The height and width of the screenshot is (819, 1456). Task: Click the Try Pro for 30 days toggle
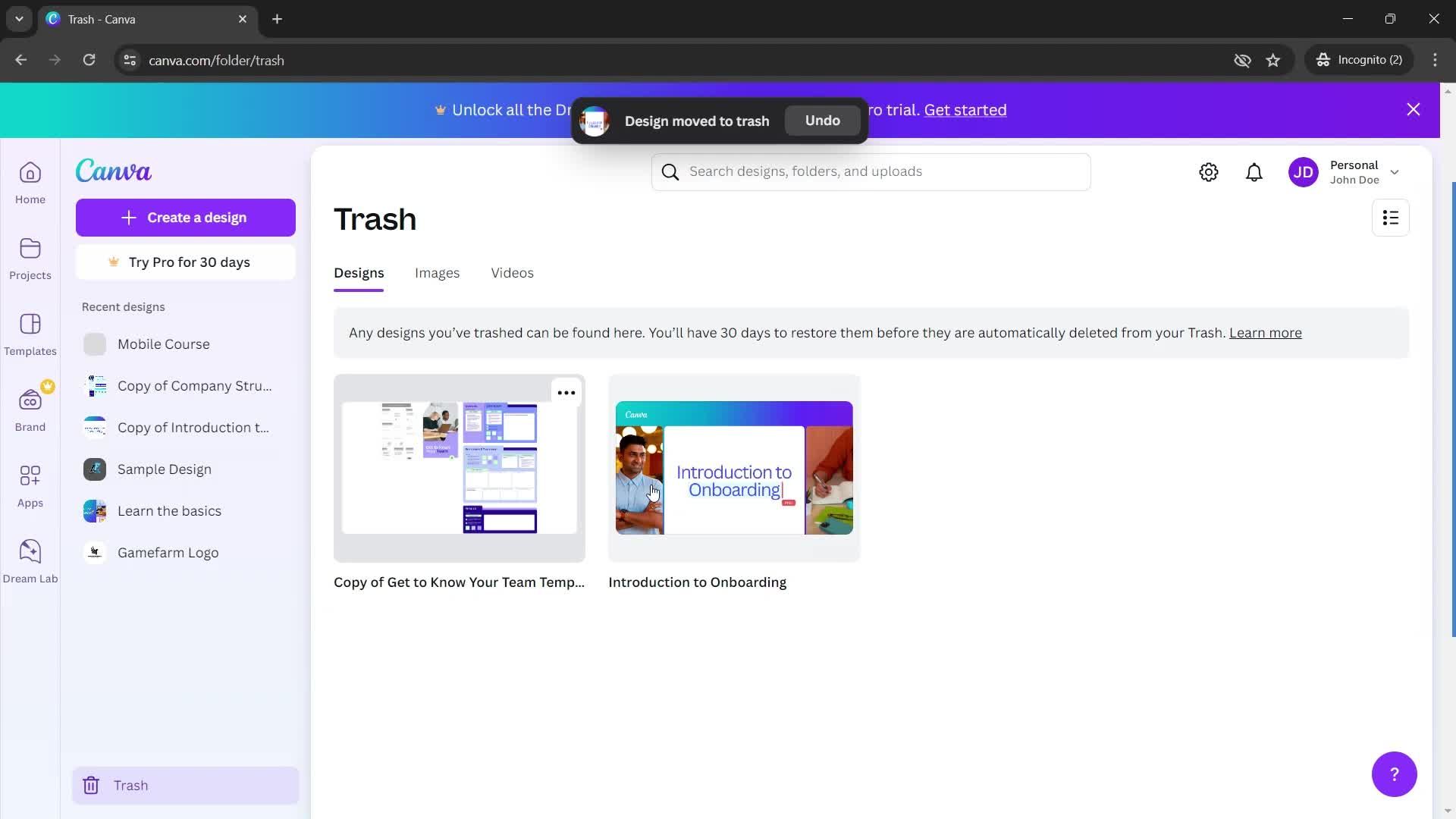(x=186, y=261)
